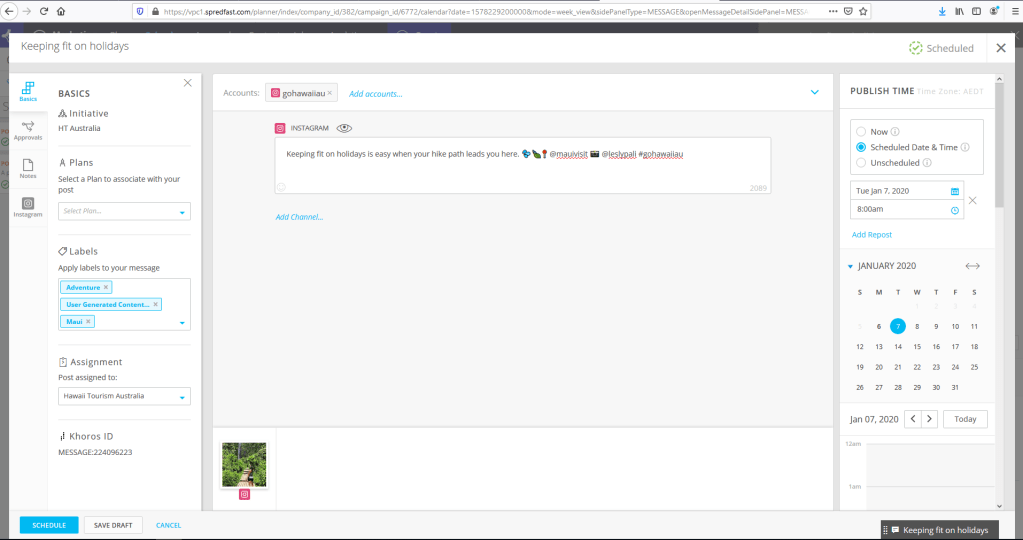Choose Scheduled Date & Time option
The image size is (1023, 540).
point(861,147)
